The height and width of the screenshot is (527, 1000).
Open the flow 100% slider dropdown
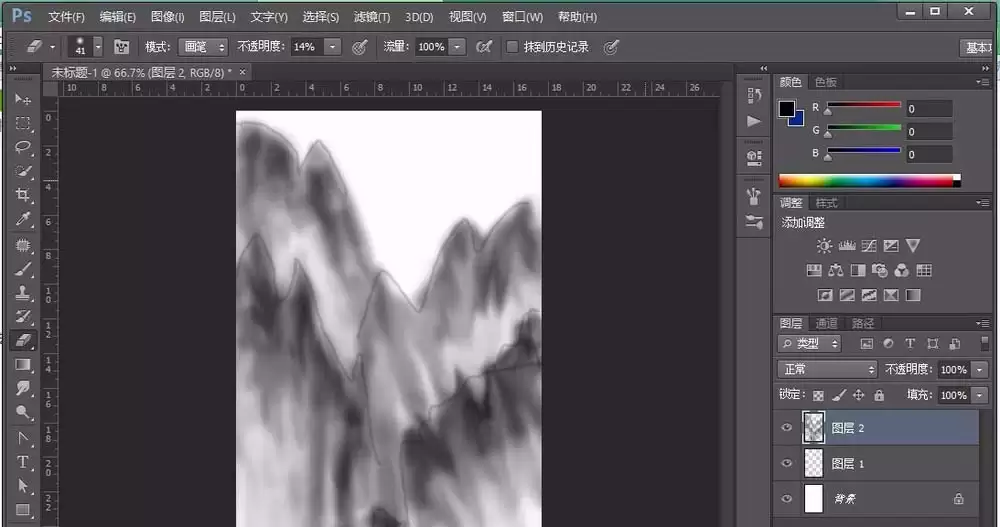(457, 47)
